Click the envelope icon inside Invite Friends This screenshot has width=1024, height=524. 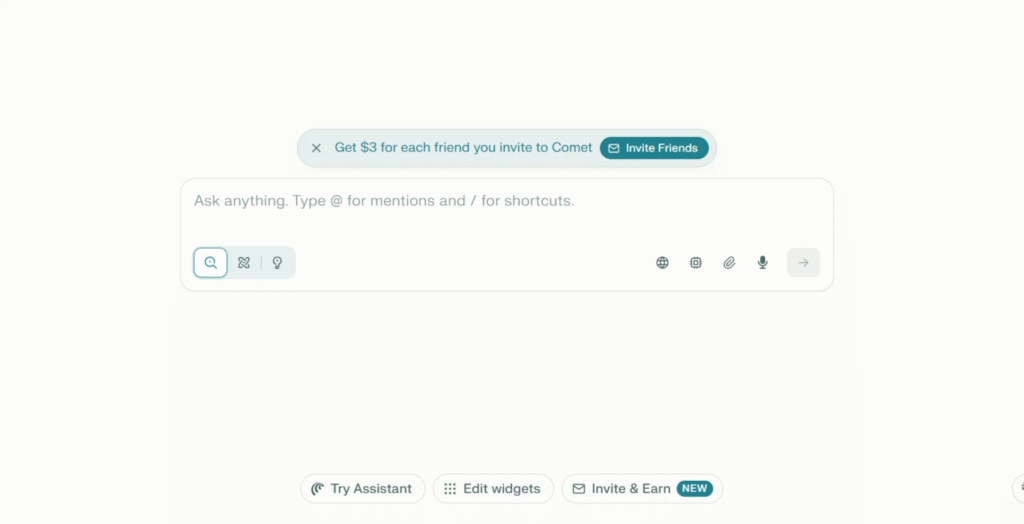[x=614, y=148]
